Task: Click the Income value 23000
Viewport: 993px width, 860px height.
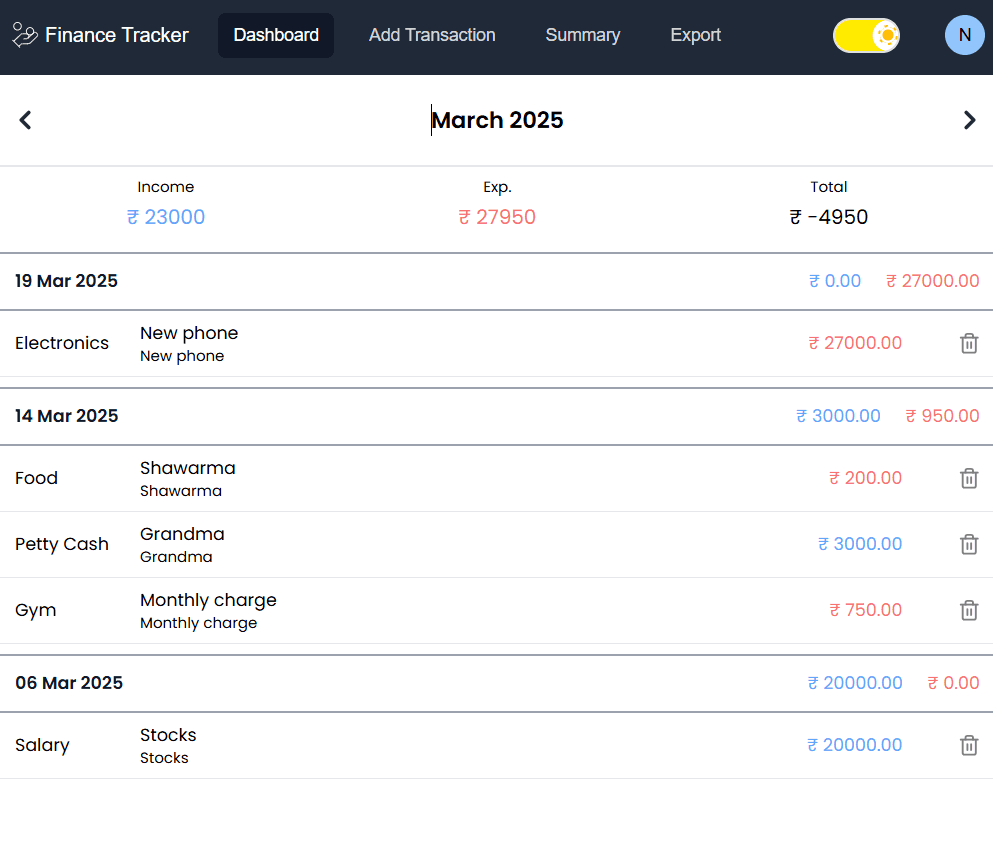Action: tap(166, 217)
